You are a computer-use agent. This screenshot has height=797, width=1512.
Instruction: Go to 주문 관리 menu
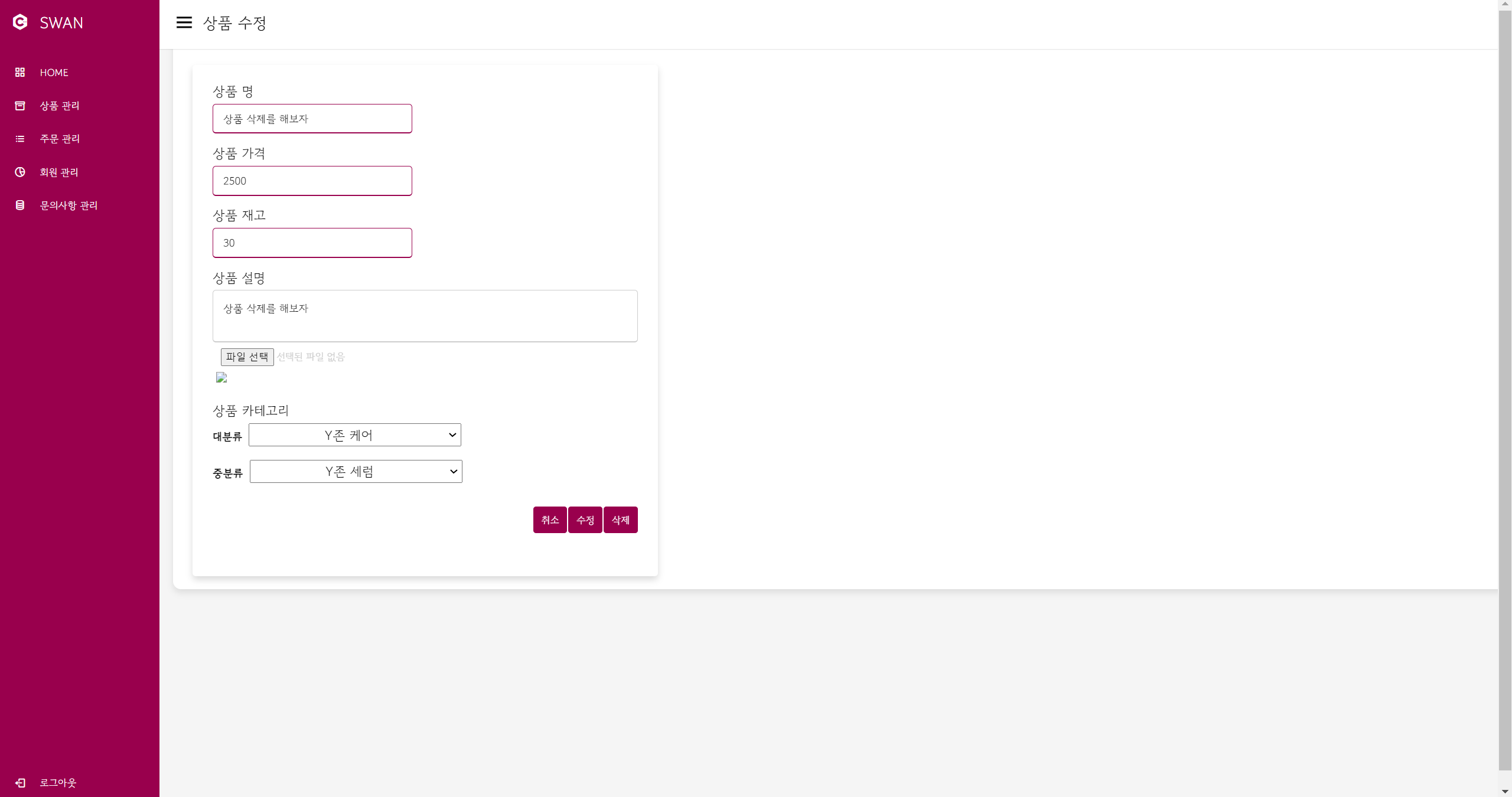point(60,139)
